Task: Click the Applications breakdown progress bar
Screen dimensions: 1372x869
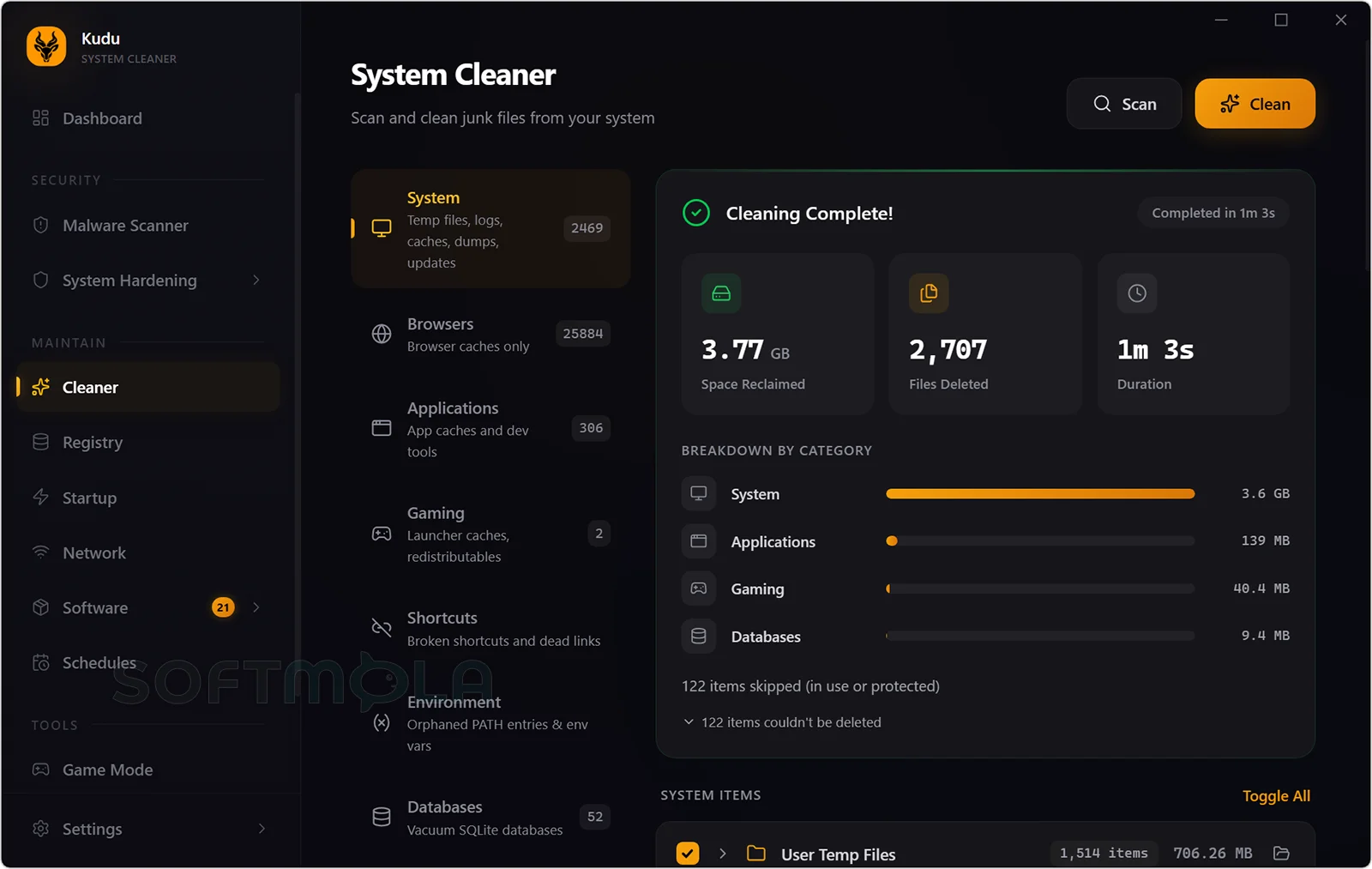Action: (1040, 541)
